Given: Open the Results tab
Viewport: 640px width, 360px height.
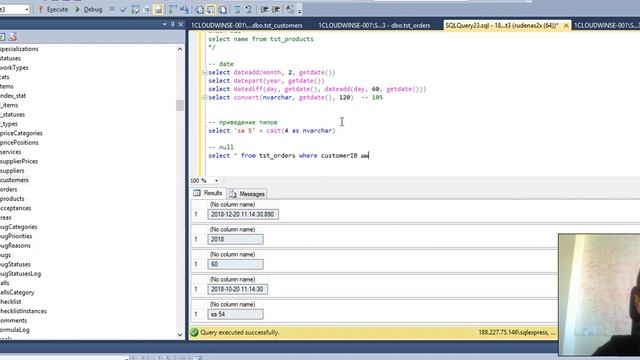Looking at the screenshot, I should click(x=208, y=193).
